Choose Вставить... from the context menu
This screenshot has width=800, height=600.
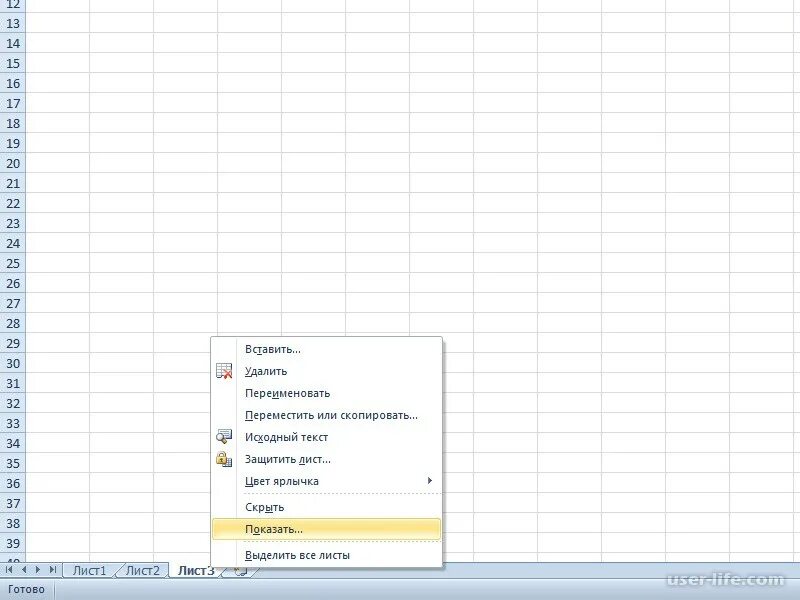pos(327,349)
